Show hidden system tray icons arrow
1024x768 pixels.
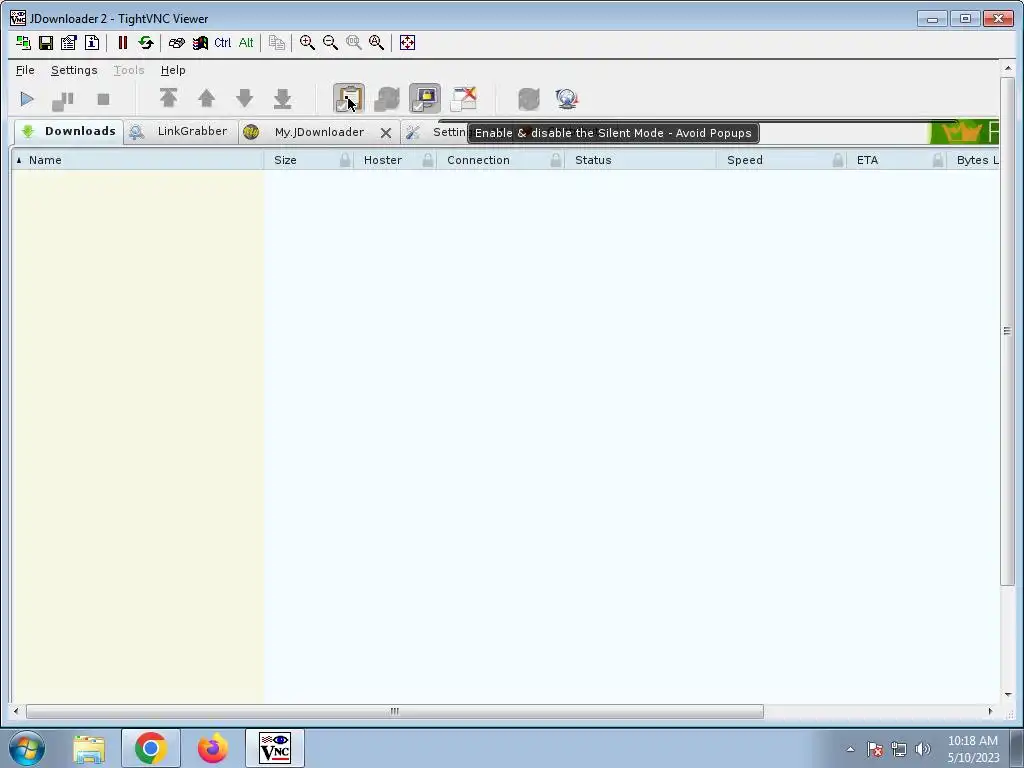click(850, 749)
